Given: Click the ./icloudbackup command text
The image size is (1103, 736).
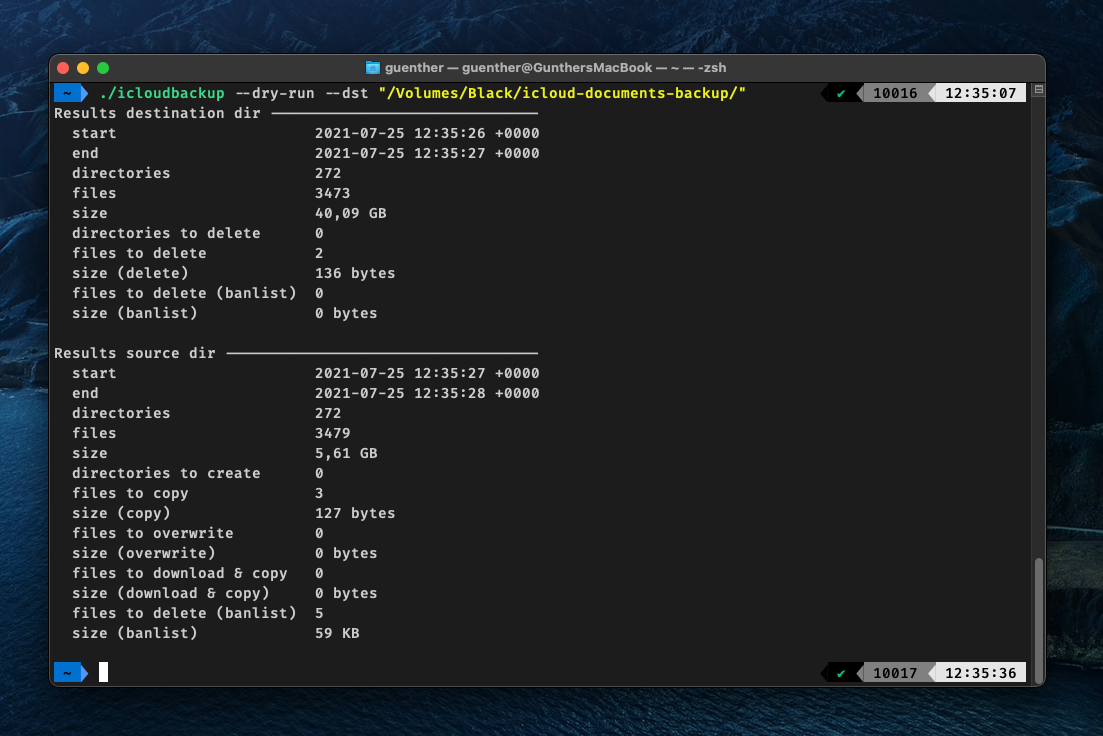Looking at the screenshot, I should 162,93.
